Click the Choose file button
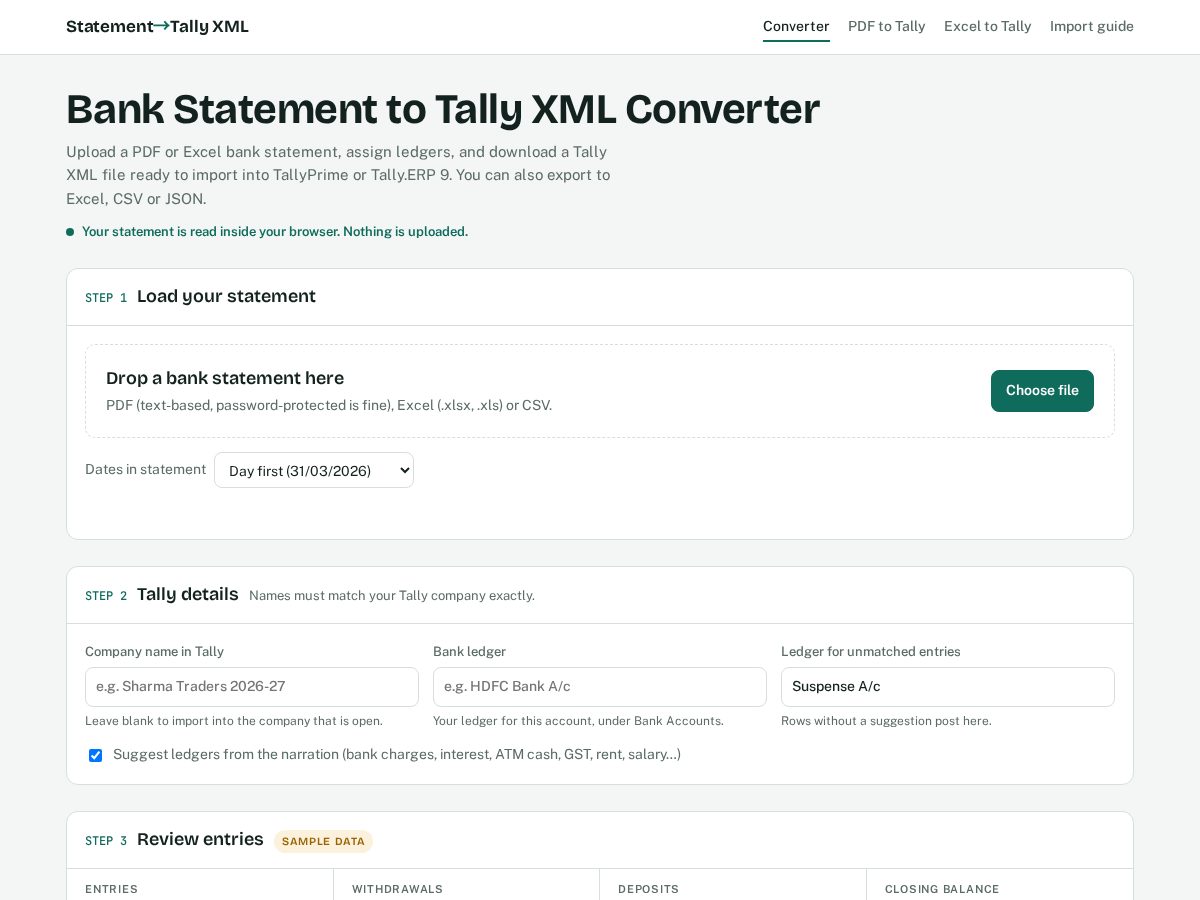This screenshot has width=1200, height=900. (x=1042, y=391)
